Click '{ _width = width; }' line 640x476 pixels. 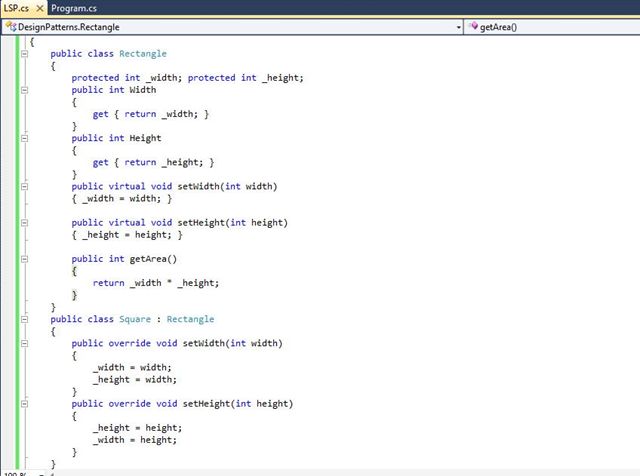click(122, 199)
